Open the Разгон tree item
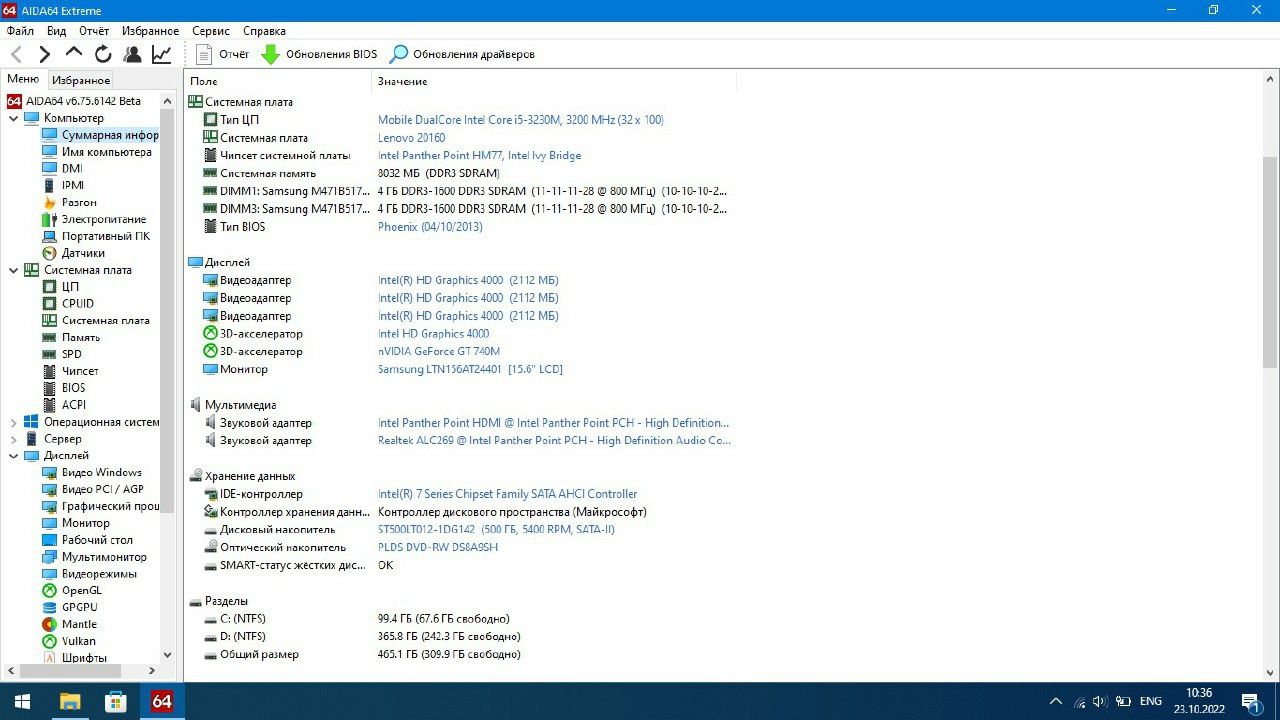This screenshot has width=1280, height=720. point(69,202)
